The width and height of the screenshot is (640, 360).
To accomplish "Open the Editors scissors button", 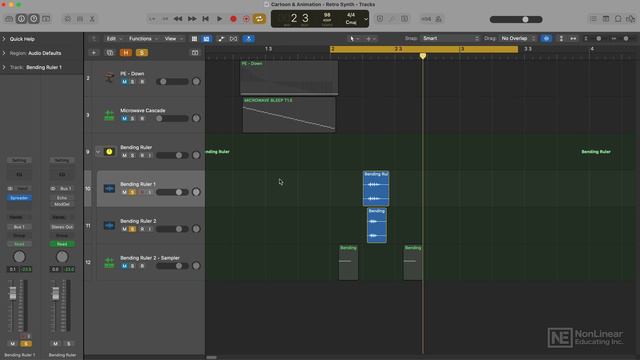I will (x=92, y=19).
